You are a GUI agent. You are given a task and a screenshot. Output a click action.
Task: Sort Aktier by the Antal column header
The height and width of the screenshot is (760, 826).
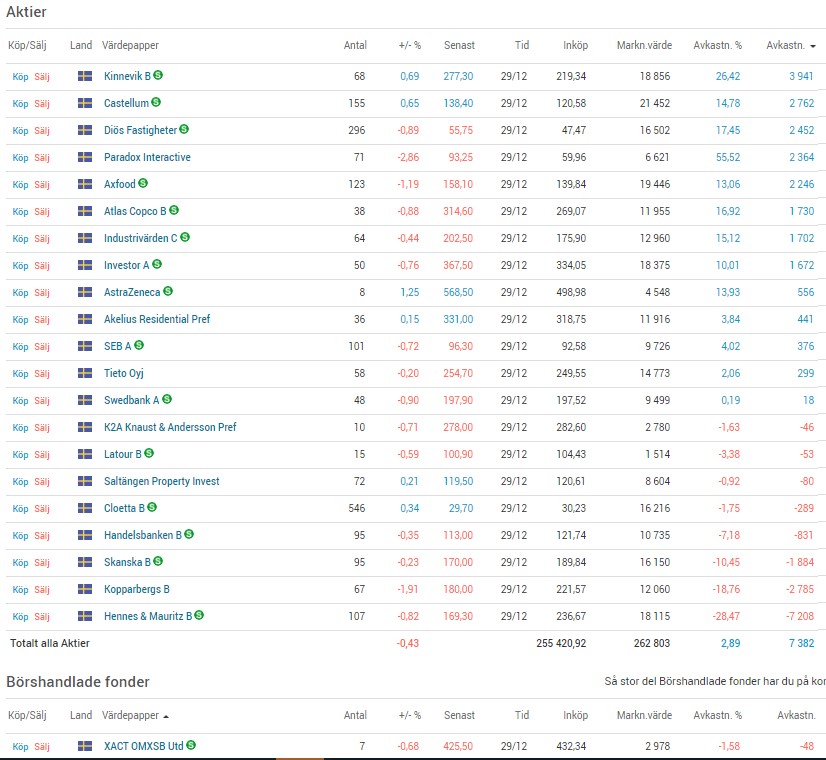tap(355, 45)
